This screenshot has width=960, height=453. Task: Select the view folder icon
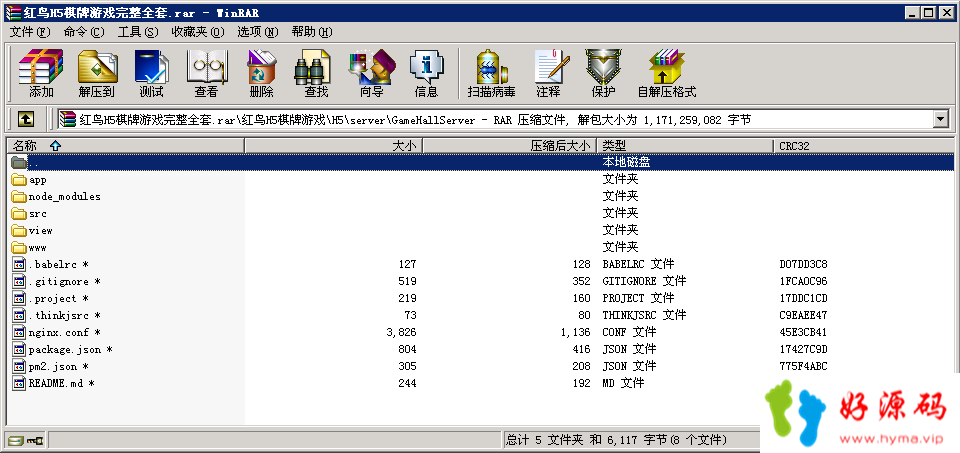click(x=19, y=231)
